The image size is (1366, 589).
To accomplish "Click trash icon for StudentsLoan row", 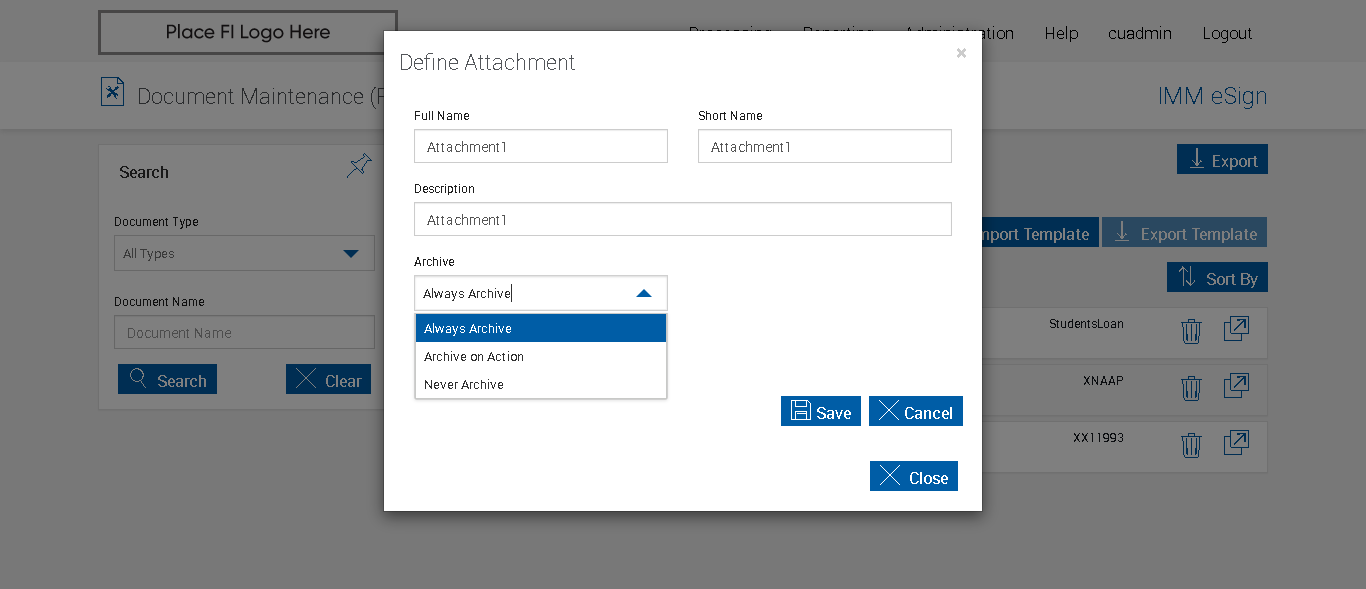I will [1190, 331].
